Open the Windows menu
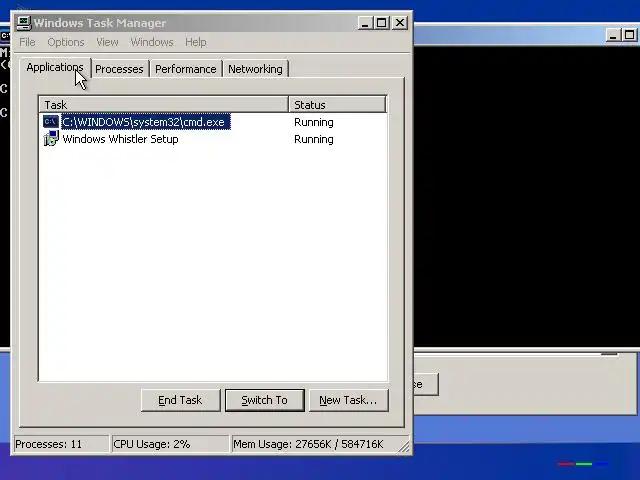Viewport: 640px width, 480px height. coord(152,42)
